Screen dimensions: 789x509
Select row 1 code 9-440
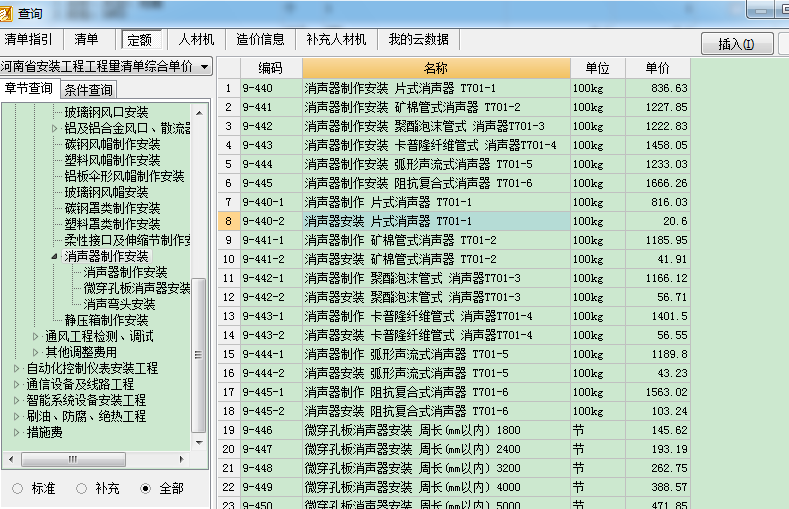tap(271, 89)
